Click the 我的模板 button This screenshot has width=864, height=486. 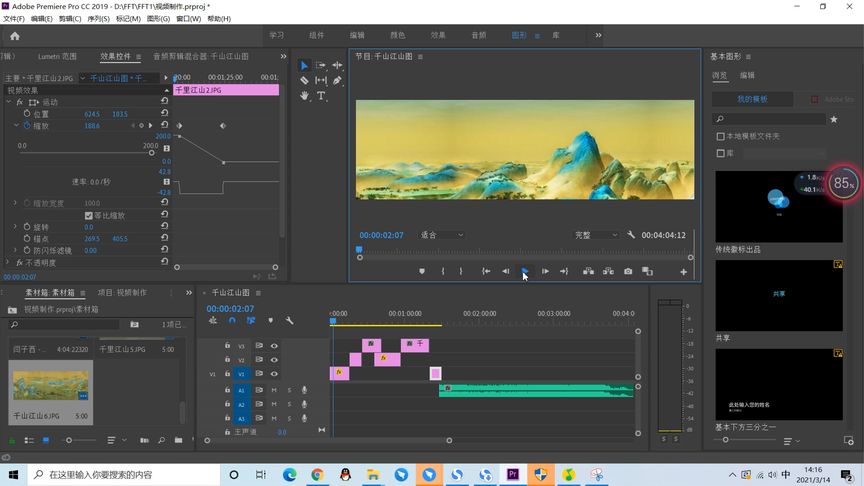coord(750,99)
